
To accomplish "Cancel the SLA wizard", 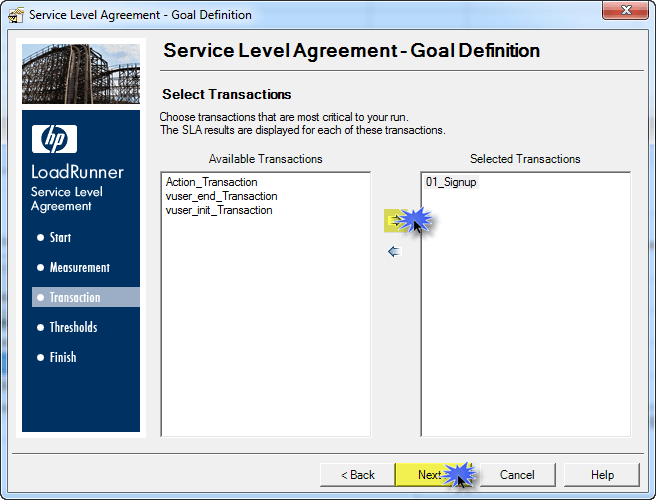I will [x=517, y=474].
